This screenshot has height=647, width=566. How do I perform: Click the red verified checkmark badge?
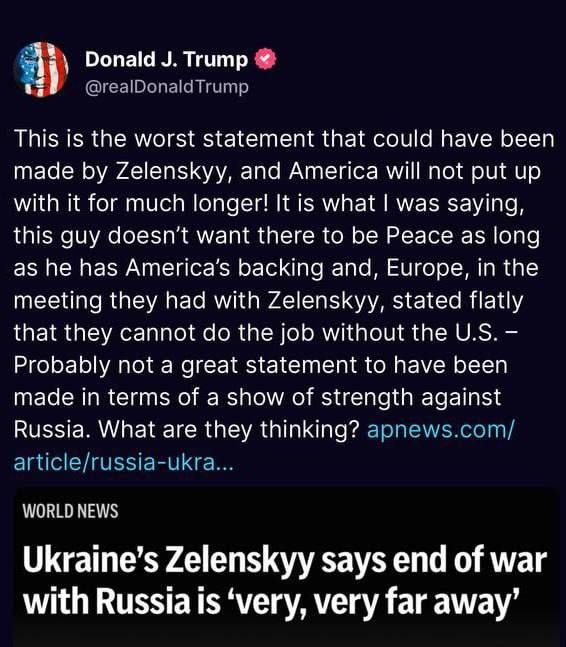(264, 59)
